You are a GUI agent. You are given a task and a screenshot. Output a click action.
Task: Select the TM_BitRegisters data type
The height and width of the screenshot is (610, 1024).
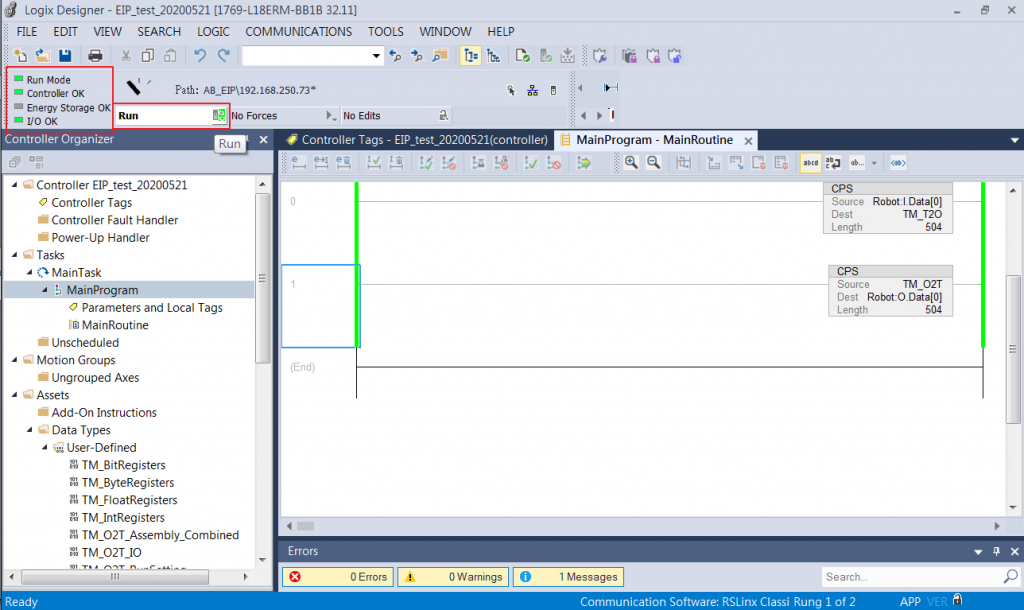pos(123,465)
